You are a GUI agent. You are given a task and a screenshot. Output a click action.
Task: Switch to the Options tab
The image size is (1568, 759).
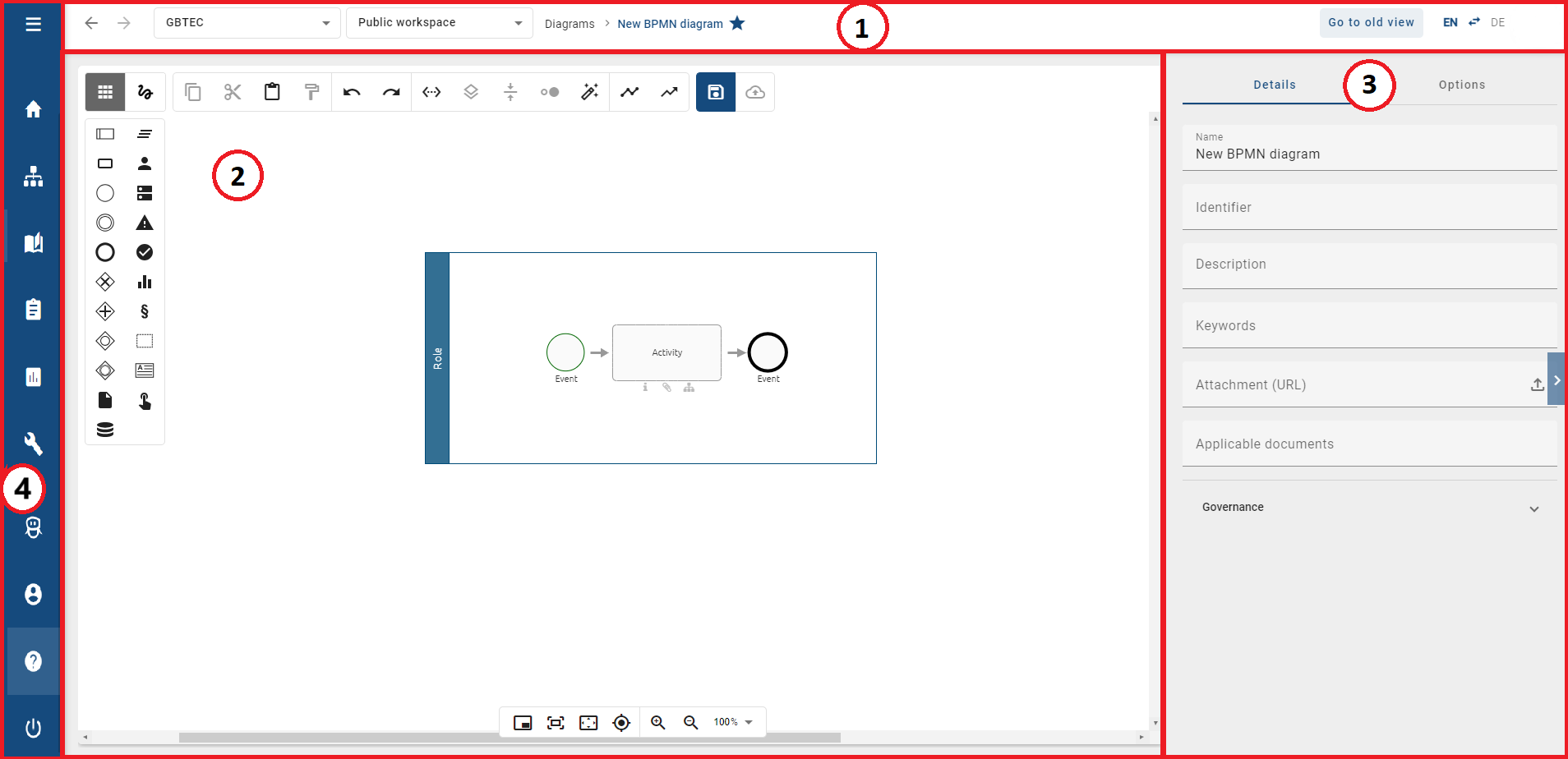click(x=1462, y=85)
